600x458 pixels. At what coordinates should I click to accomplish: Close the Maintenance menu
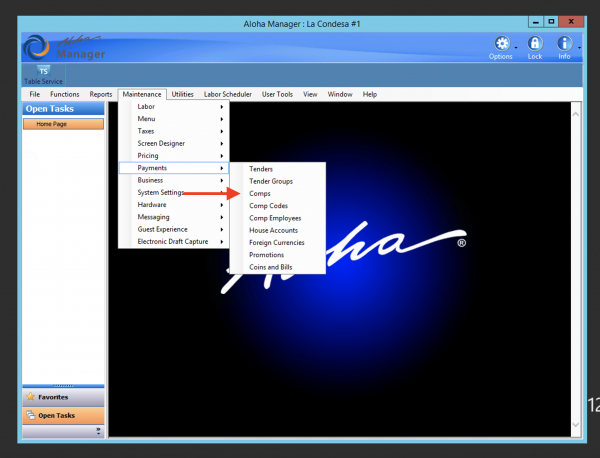[x=142, y=94]
